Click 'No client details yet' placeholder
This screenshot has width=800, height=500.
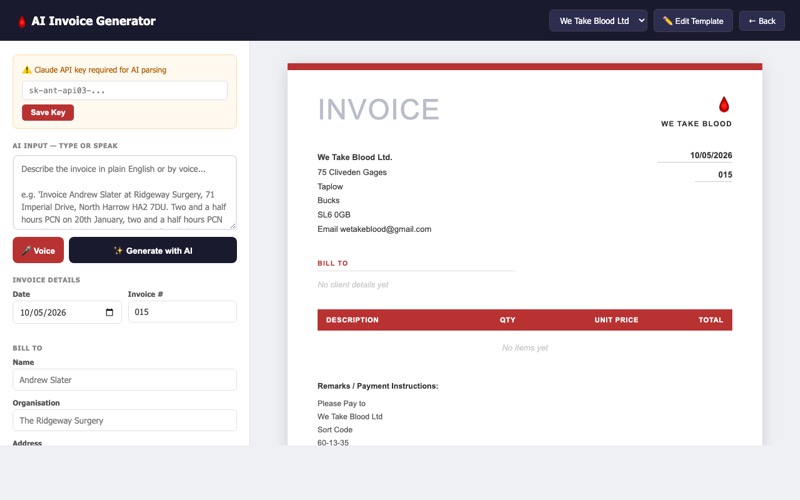353,285
